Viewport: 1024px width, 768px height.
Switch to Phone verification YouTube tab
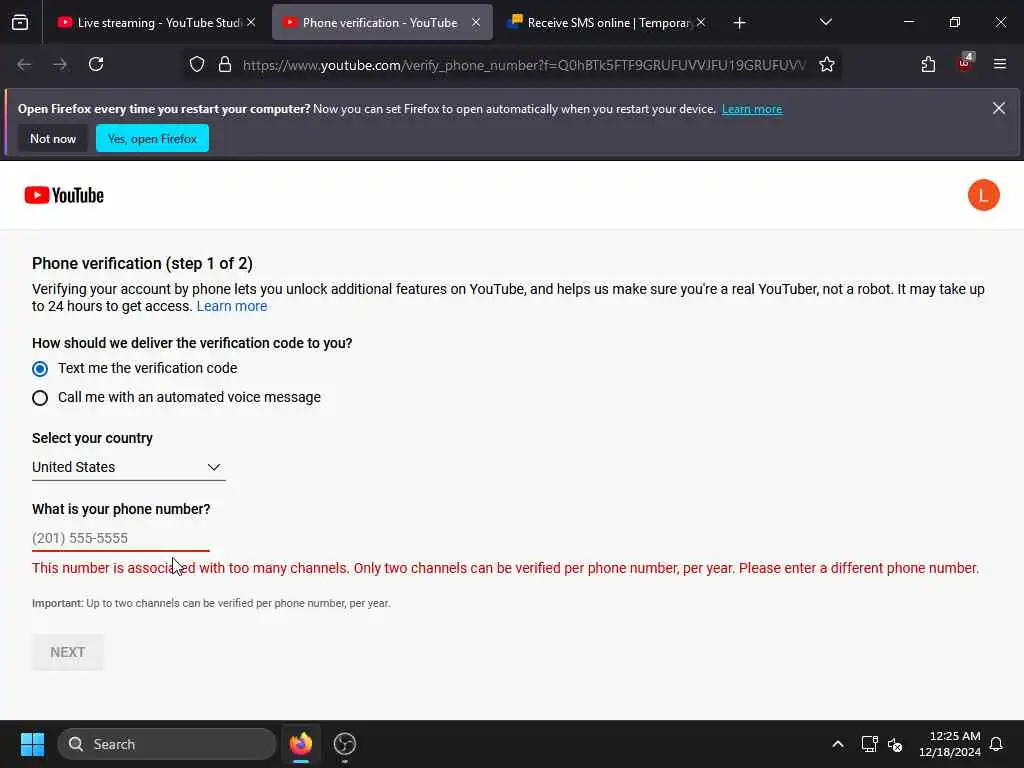(x=382, y=23)
